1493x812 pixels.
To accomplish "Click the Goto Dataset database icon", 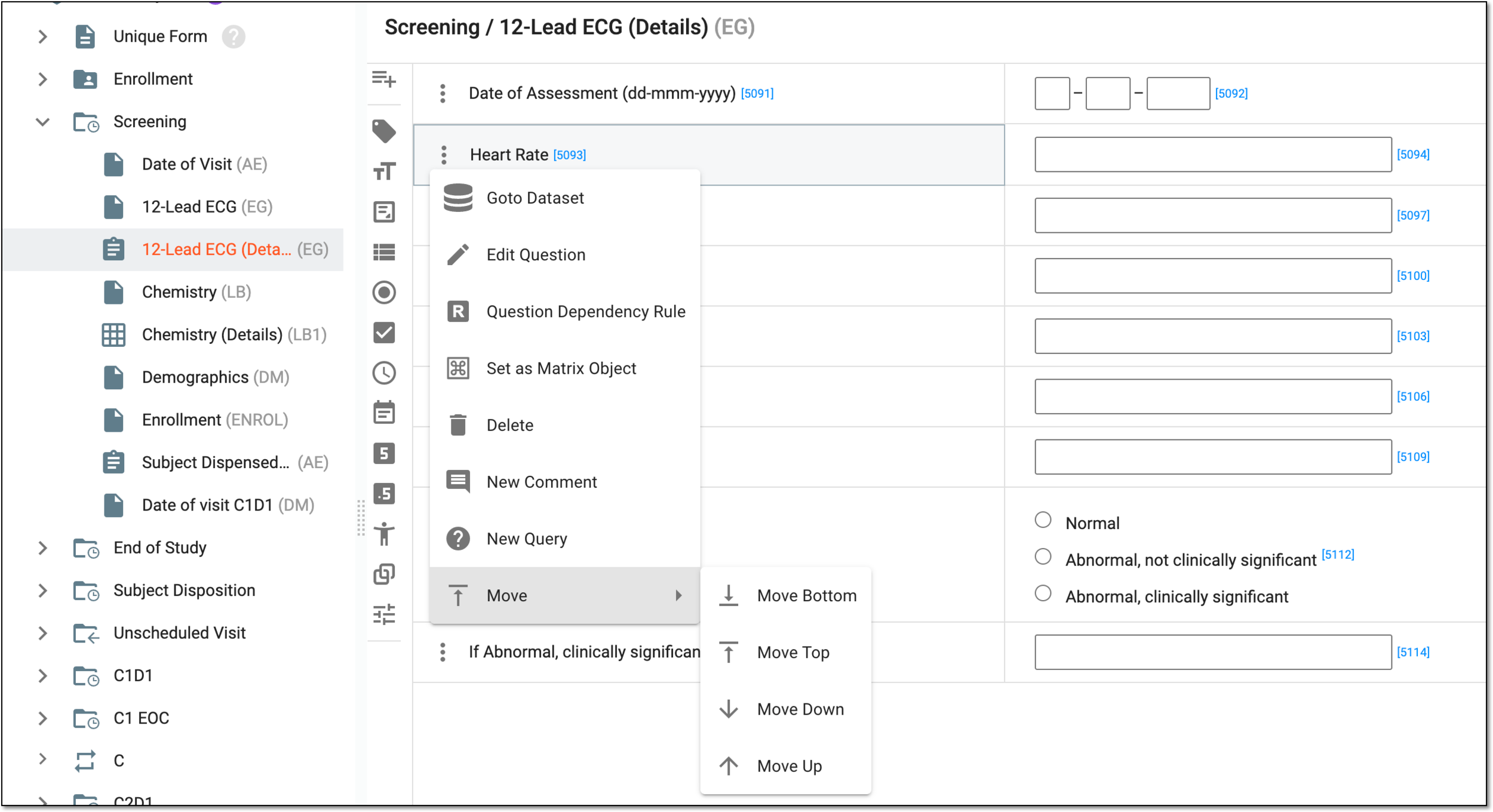I will point(458,198).
